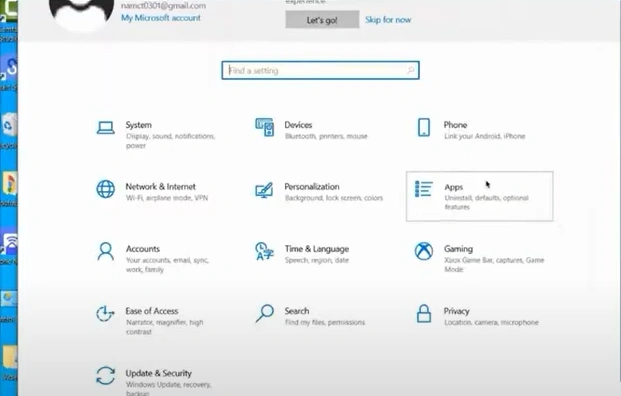Select the Apps category title
621x396 pixels.
point(453,187)
